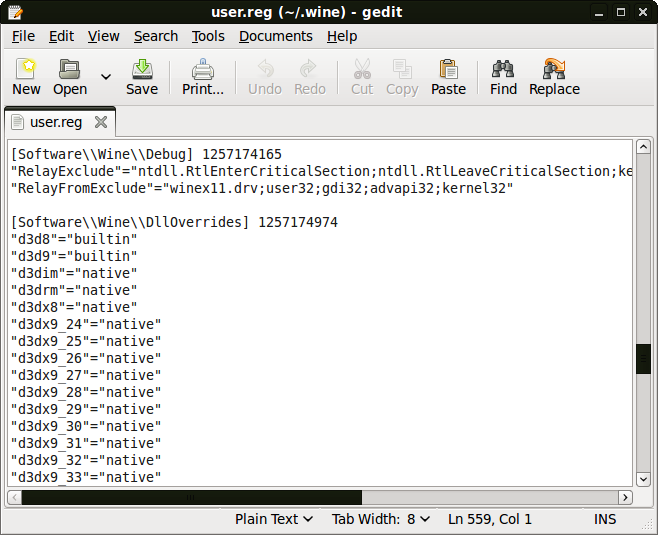Click the INS insert mode indicator
Screen dimensions: 658x535
click(x=605, y=519)
